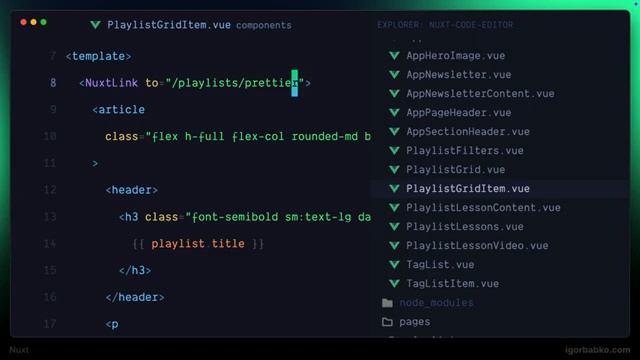
Task: Click the green maximize window button
Action: (43, 22)
